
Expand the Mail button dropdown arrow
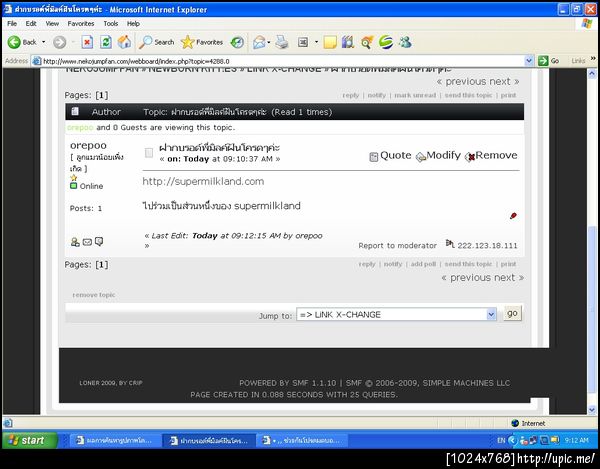[x=269, y=42]
